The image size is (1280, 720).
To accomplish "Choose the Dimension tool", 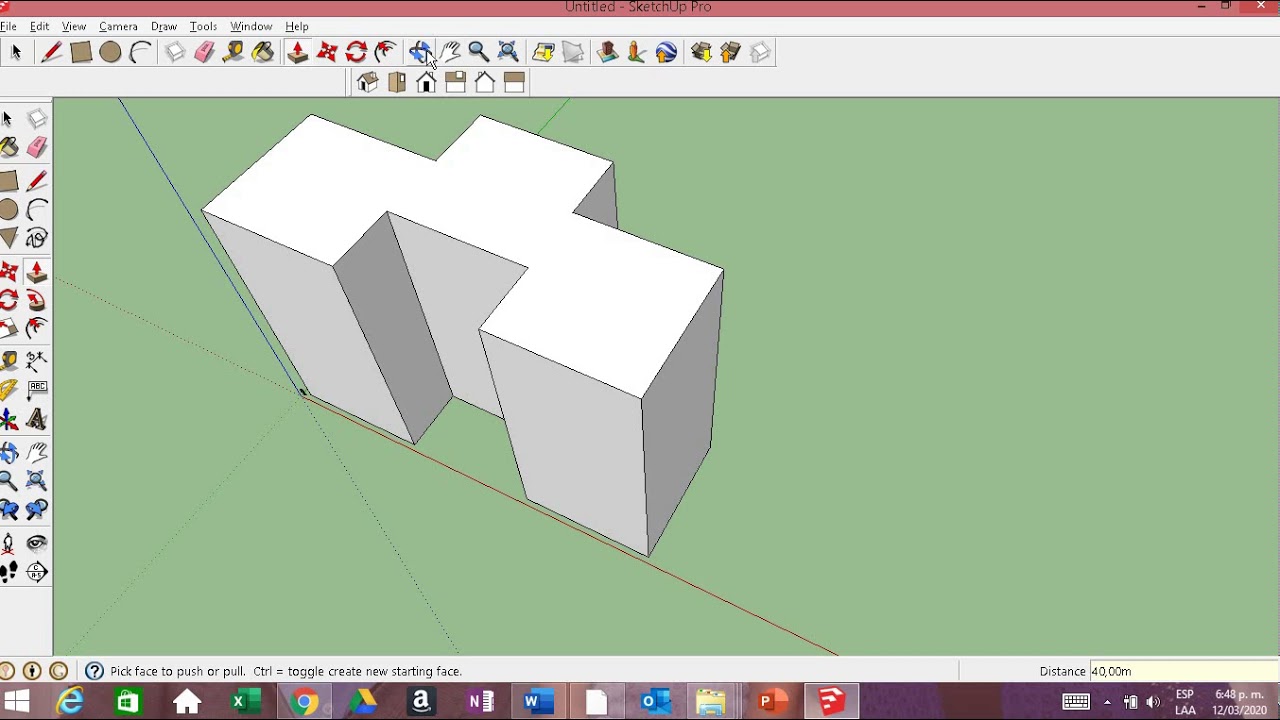I will tap(37, 360).
